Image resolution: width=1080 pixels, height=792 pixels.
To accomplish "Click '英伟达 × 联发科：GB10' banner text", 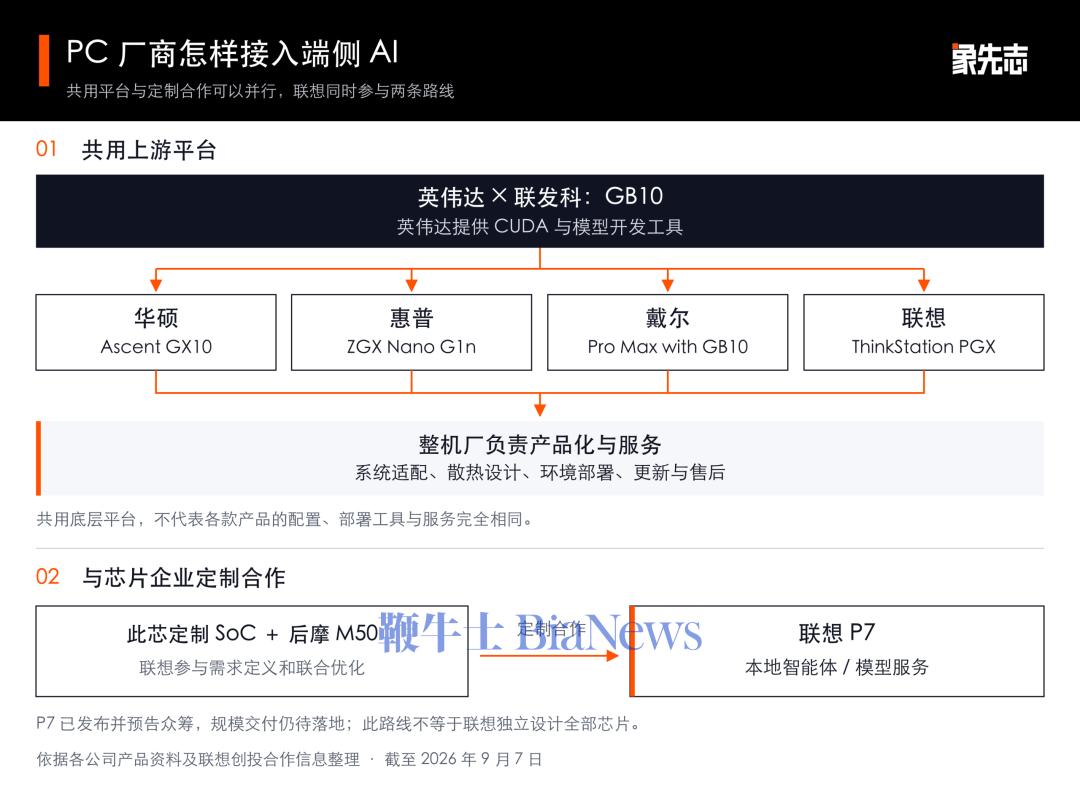I will tap(540, 197).
